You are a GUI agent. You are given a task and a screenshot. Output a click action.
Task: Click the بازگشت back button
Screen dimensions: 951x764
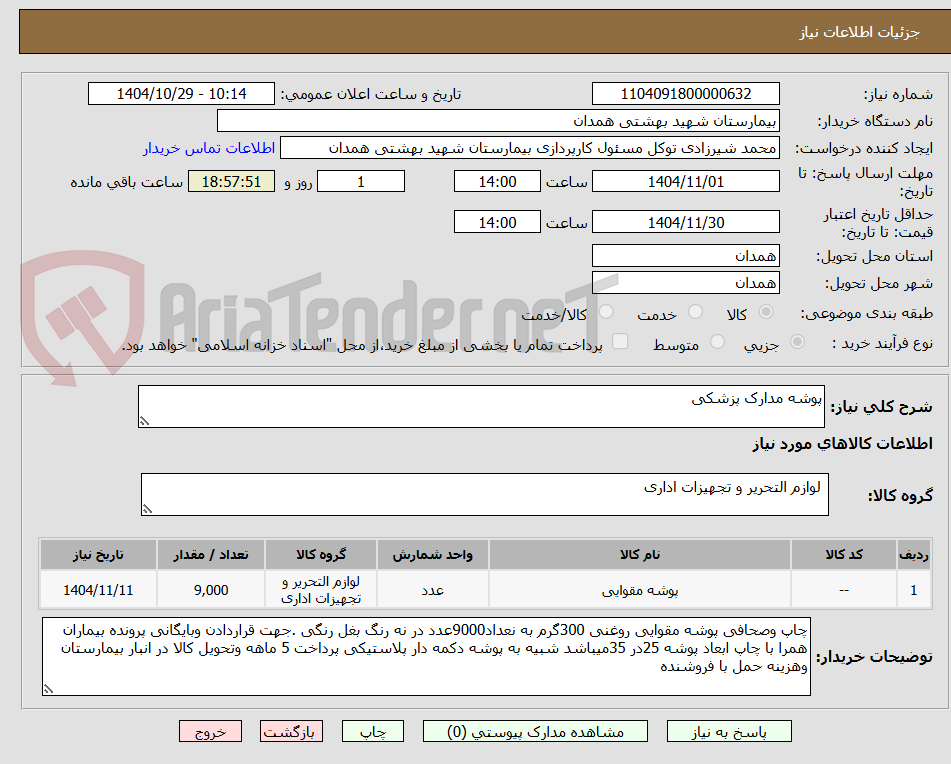(291, 731)
